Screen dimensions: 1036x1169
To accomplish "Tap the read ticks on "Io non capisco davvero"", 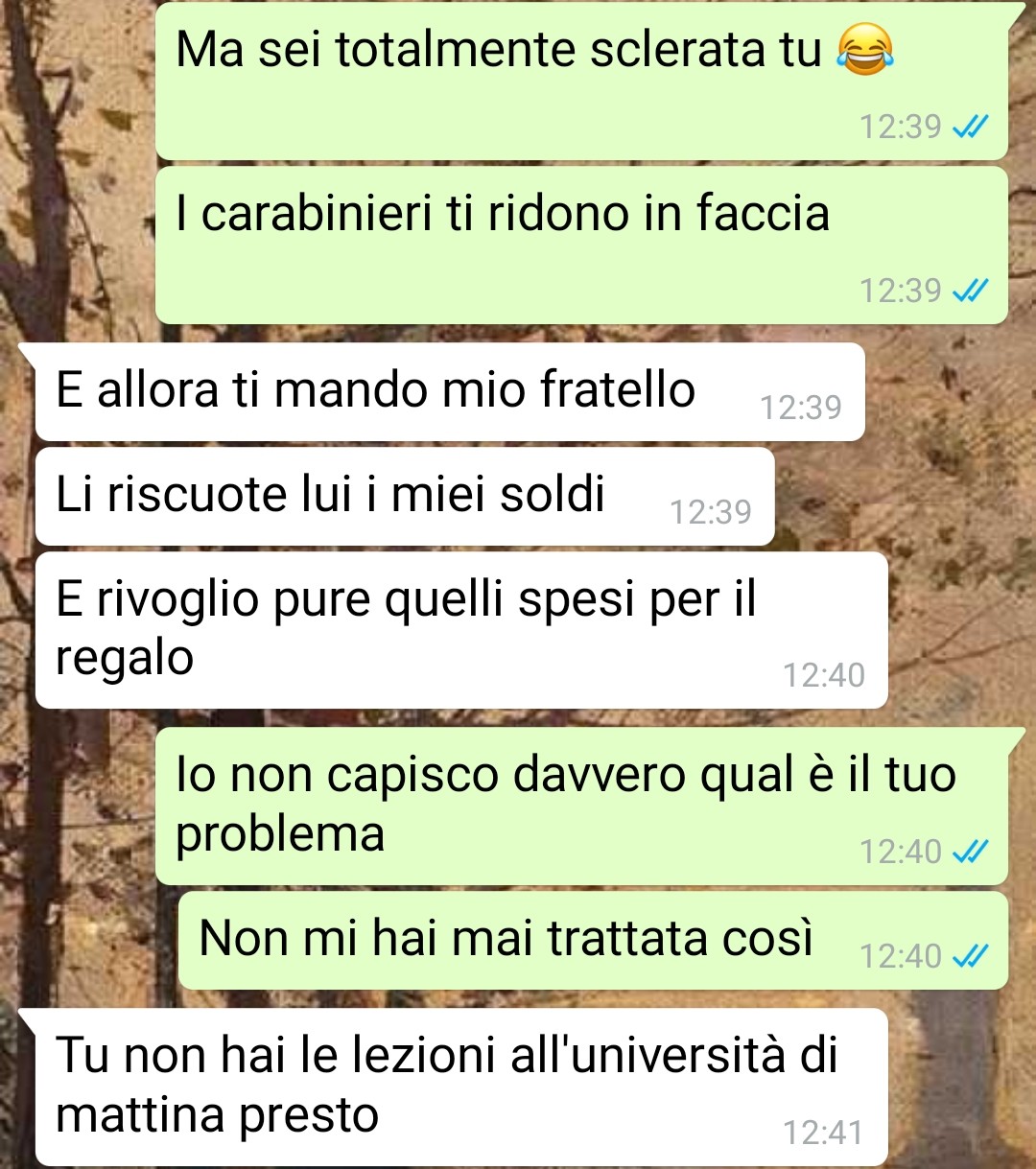I will (970, 851).
